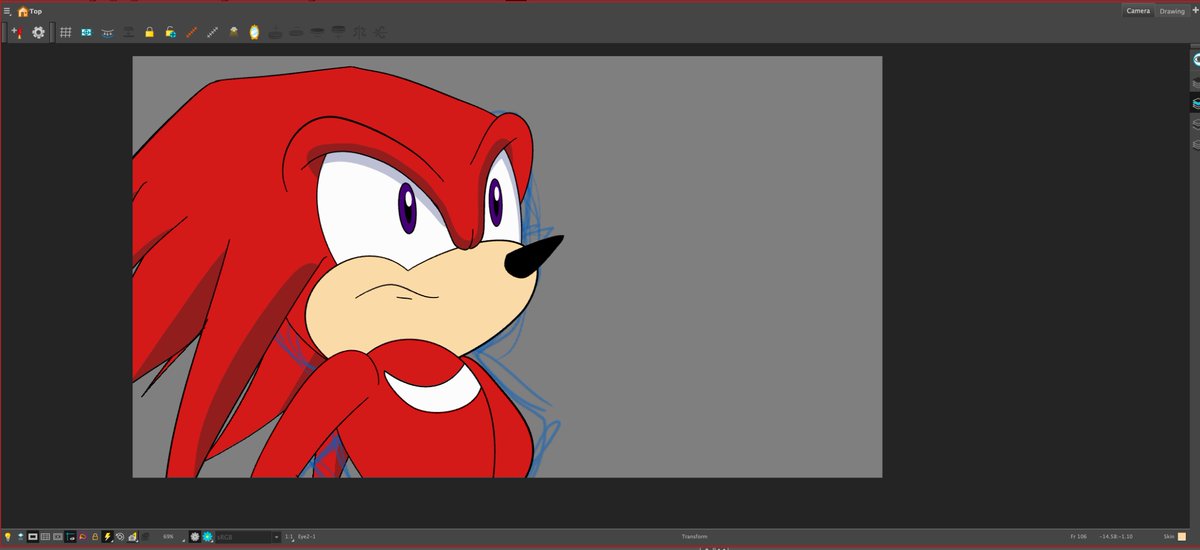Image resolution: width=1200 pixels, height=550 pixels.
Task: Click the yellow and grey icon after the target icon
Action: [132, 537]
